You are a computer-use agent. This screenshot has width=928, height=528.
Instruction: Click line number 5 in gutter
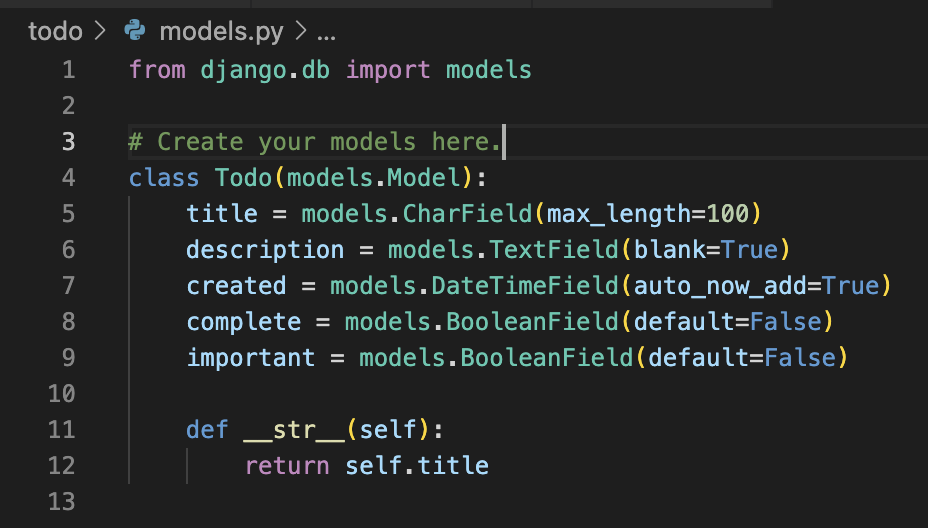click(x=69, y=214)
